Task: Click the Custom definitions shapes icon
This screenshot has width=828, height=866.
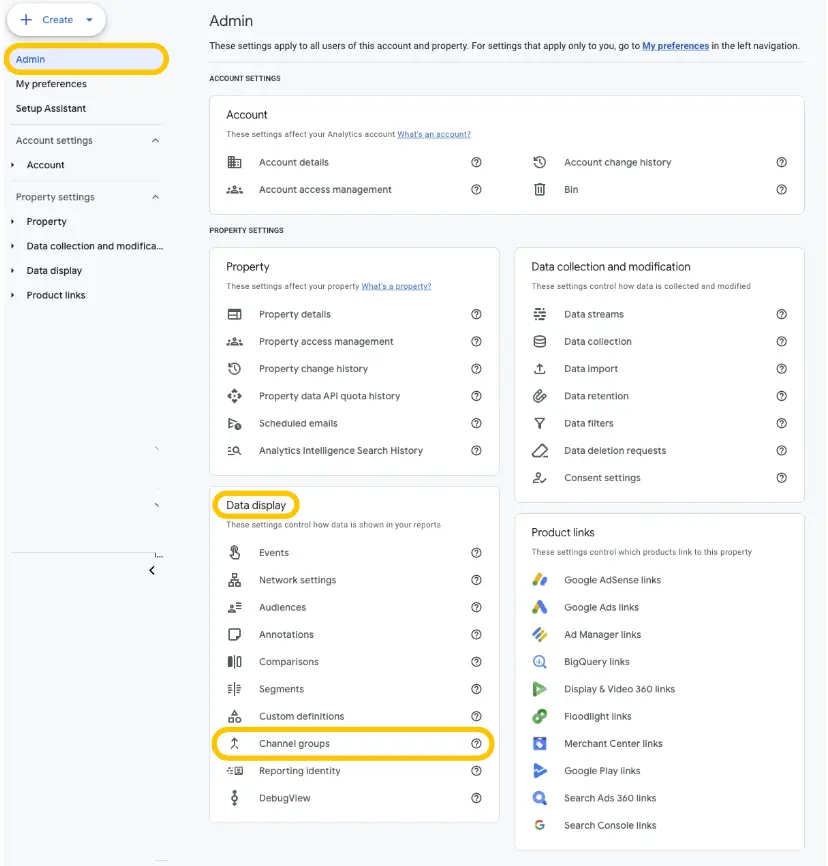Action: (x=234, y=716)
